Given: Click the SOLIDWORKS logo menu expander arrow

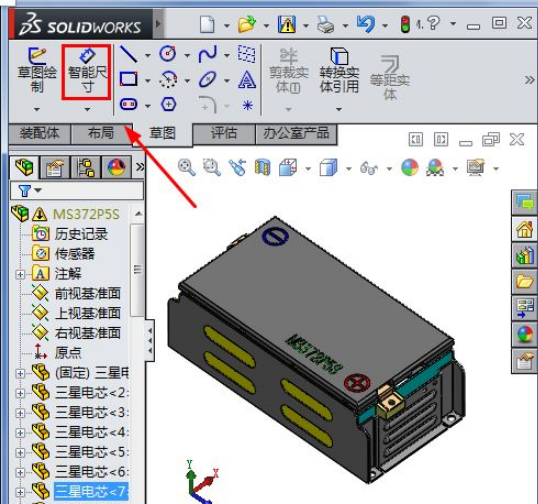Looking at the screenshot, I should coord(158,24).
